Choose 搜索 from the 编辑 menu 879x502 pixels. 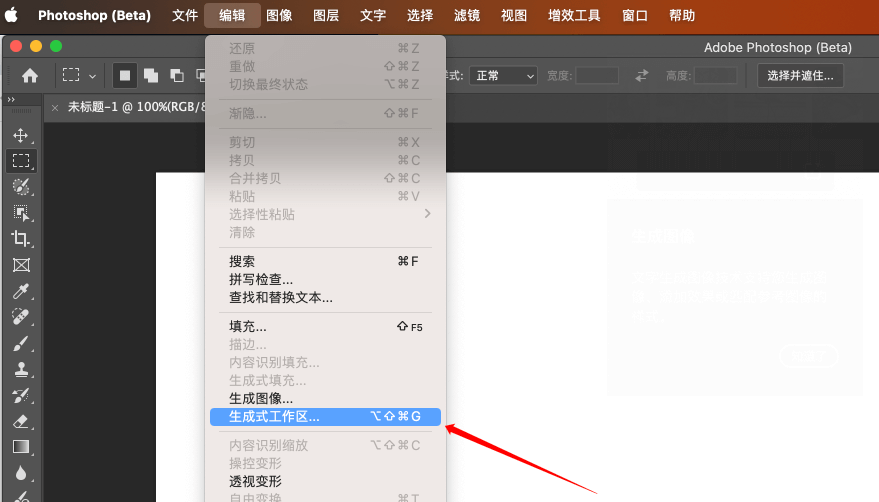click(325, 261)
